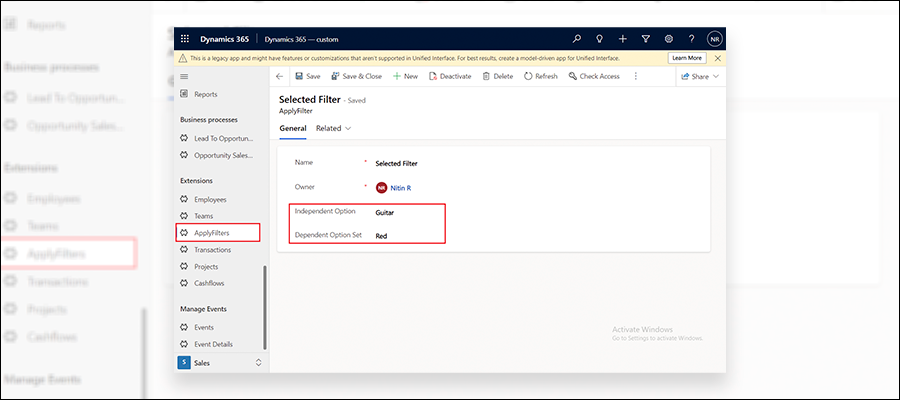Open the app launcher waffle icon
Screen dimensions: 900x400
185,39
